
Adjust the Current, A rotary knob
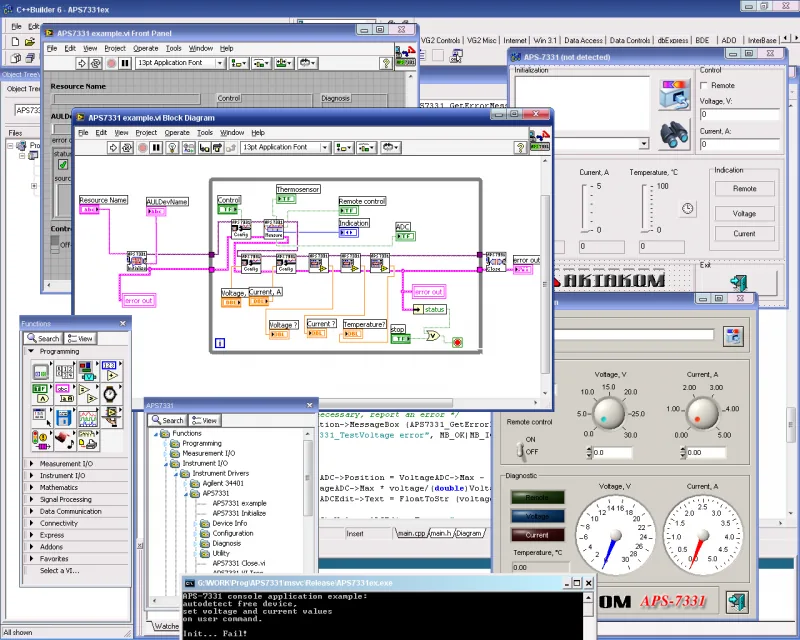pyautogui.click(x=703, y=413)
